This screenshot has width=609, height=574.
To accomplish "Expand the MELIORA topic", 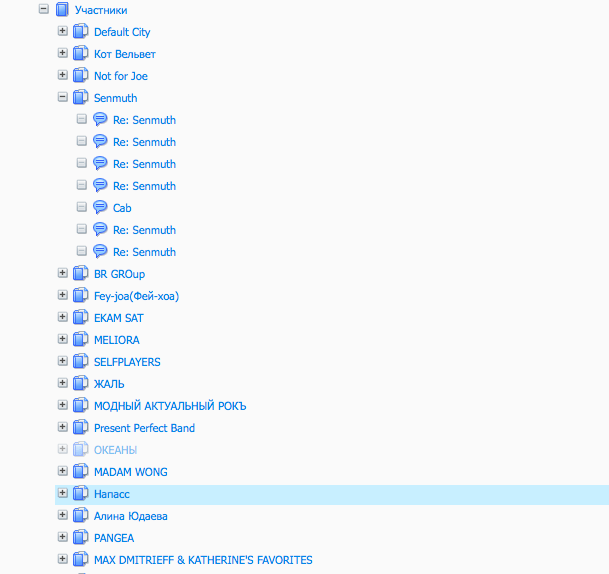I will pyautogui.click(x=63, y=339).
